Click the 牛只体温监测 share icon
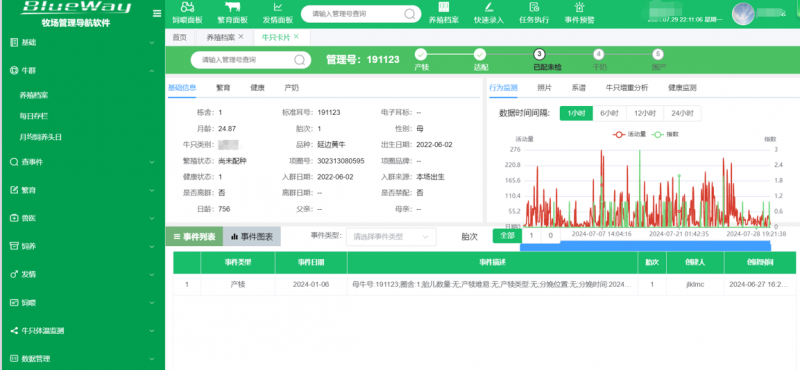 pyautogui.click(x=14, y=330)
